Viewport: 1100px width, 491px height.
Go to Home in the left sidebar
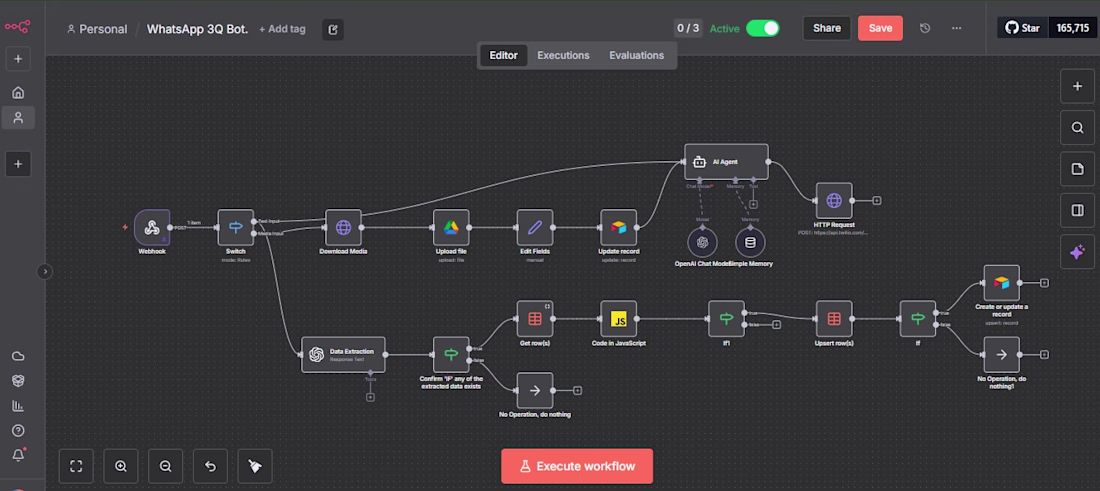[18, 93]
